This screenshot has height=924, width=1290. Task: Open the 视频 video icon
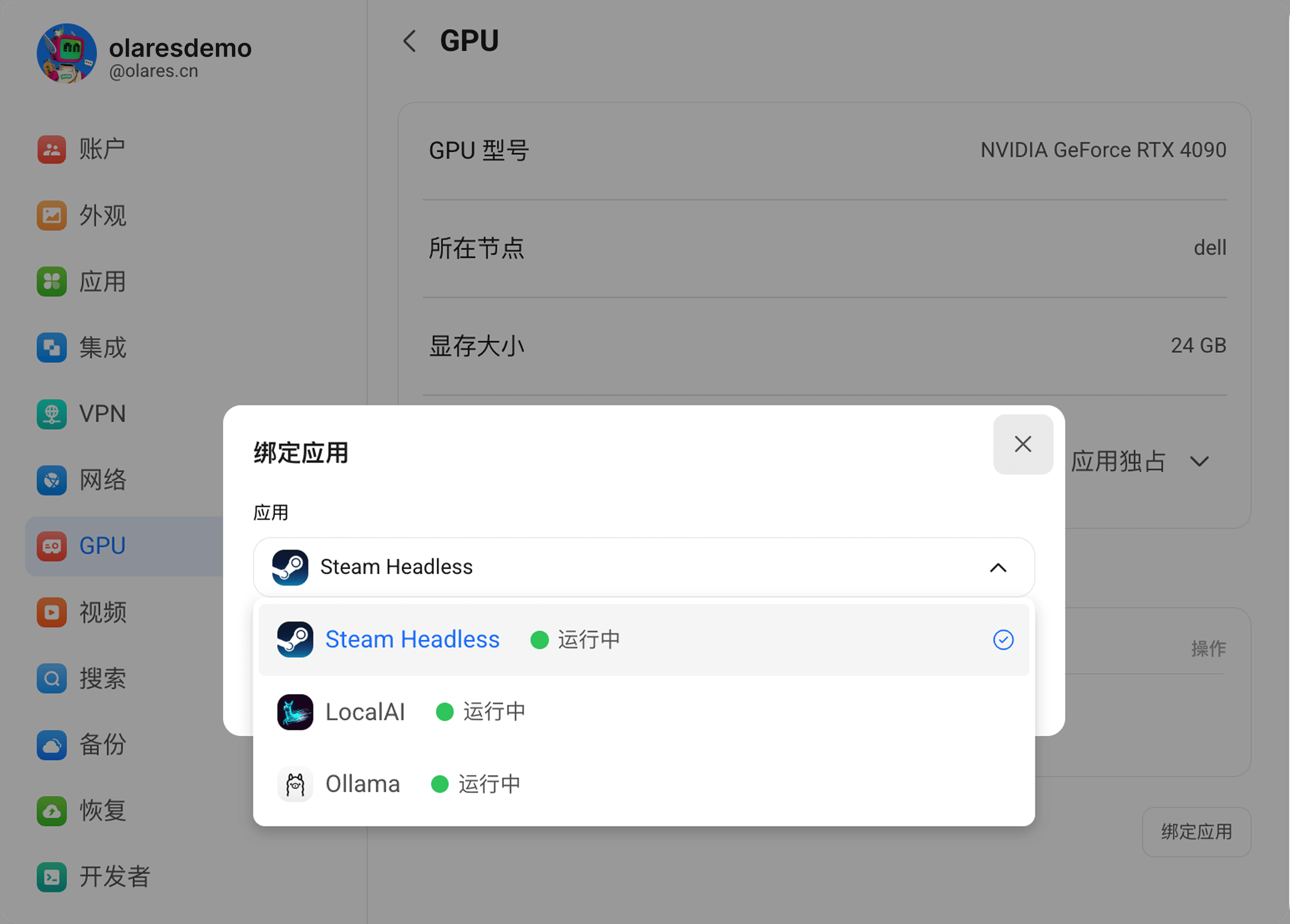pyautogui.click(x=52, y=612)
